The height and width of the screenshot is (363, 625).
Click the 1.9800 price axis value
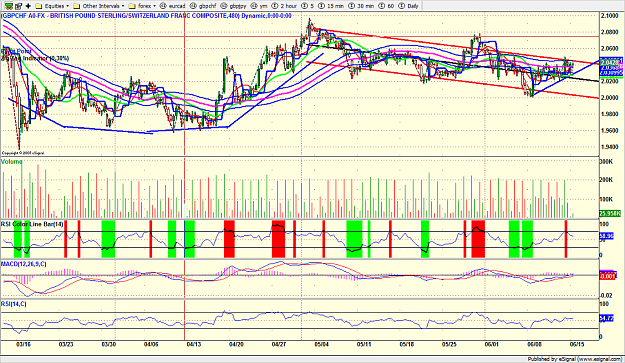pos(609,114)
